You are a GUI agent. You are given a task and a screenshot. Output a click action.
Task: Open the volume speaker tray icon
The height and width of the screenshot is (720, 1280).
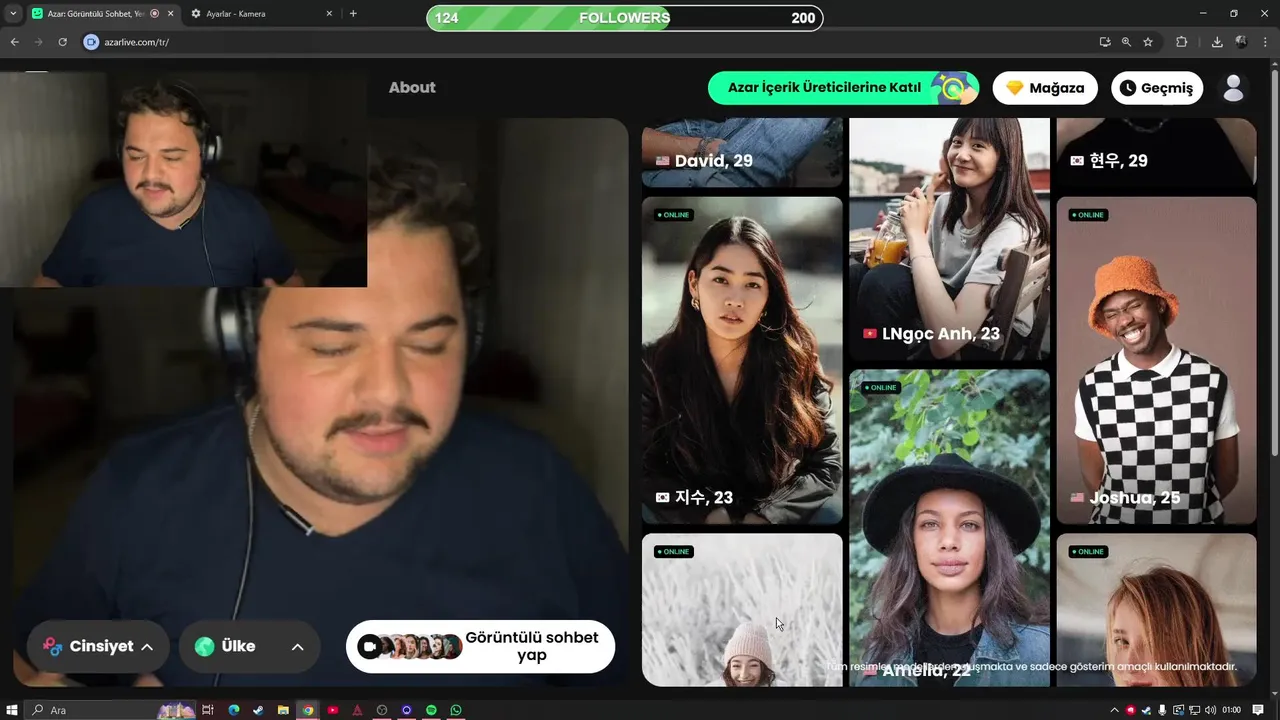pos(1210,710)
